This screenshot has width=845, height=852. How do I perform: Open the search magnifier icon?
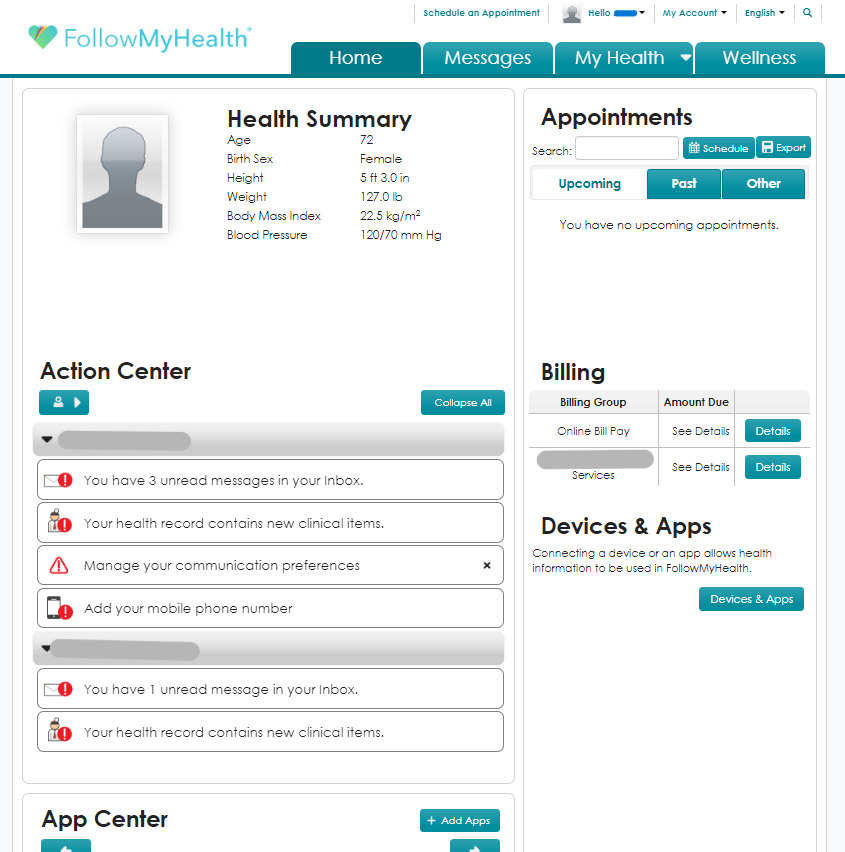tap(808, 13)
